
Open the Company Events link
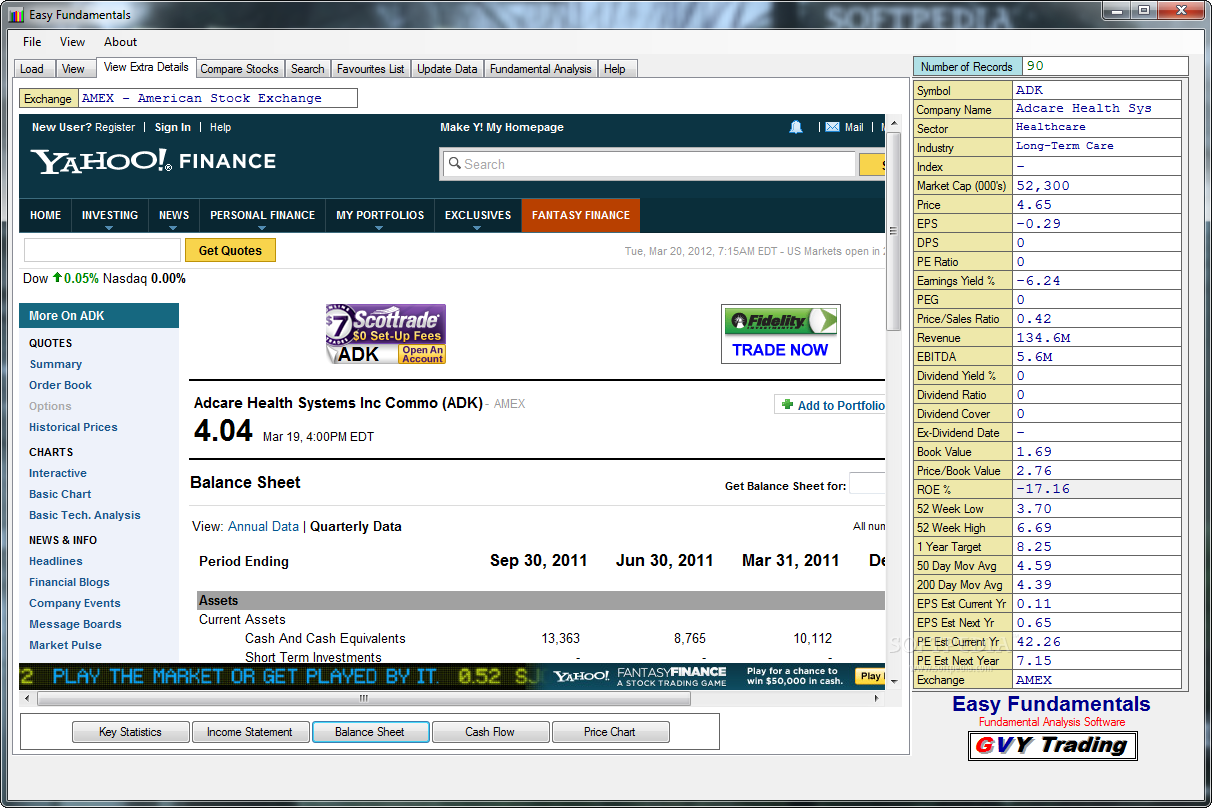tap(75, 603)
